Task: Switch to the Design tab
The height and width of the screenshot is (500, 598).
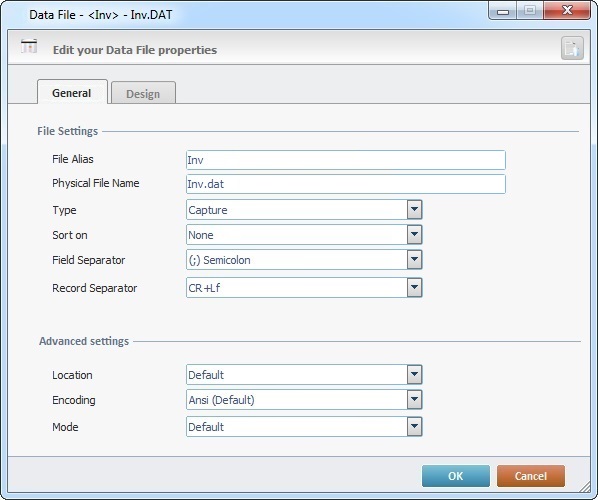Action: 143,93
